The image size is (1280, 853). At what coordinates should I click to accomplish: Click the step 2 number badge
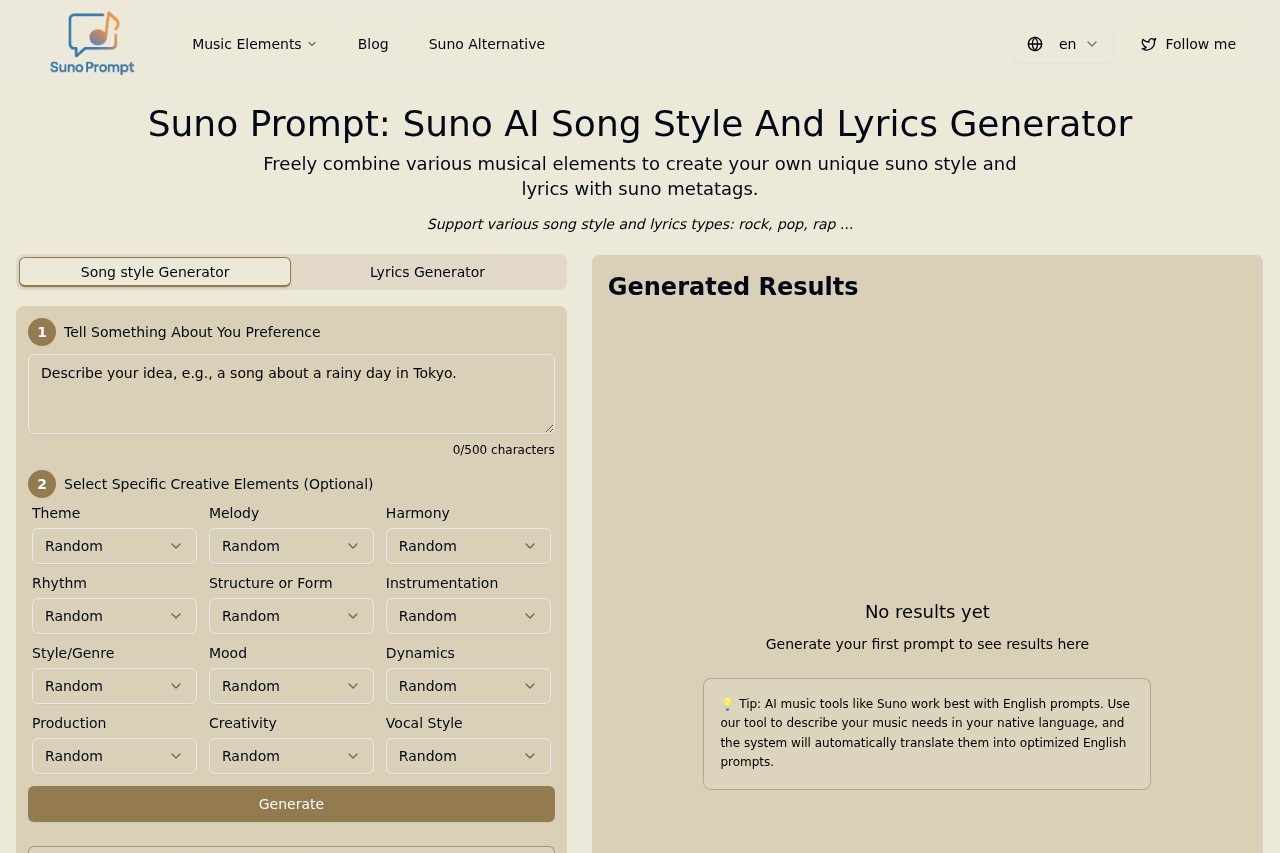(42, 484)
